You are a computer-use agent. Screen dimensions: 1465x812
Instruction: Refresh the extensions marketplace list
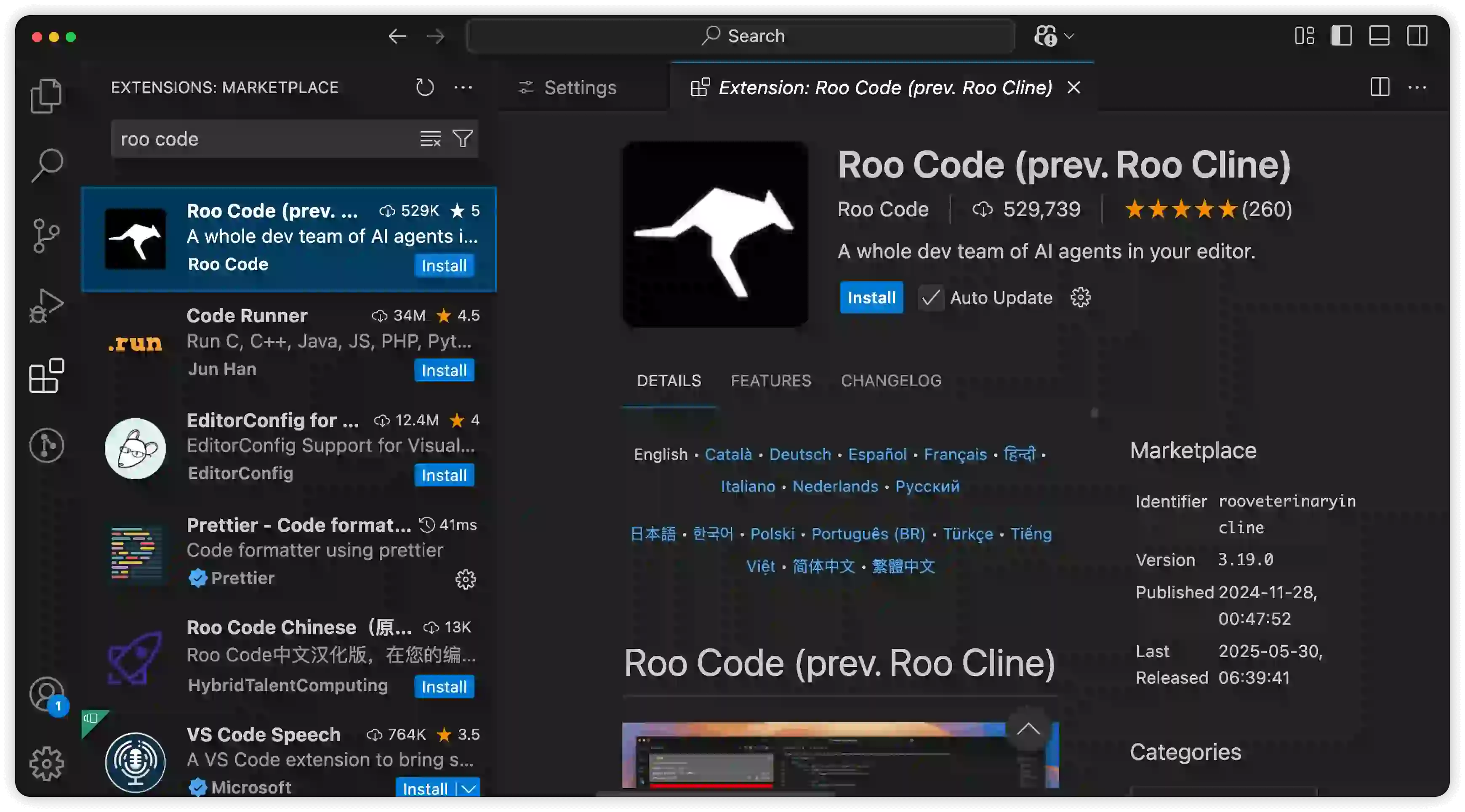pyautogui.click(x=425, y=88)
